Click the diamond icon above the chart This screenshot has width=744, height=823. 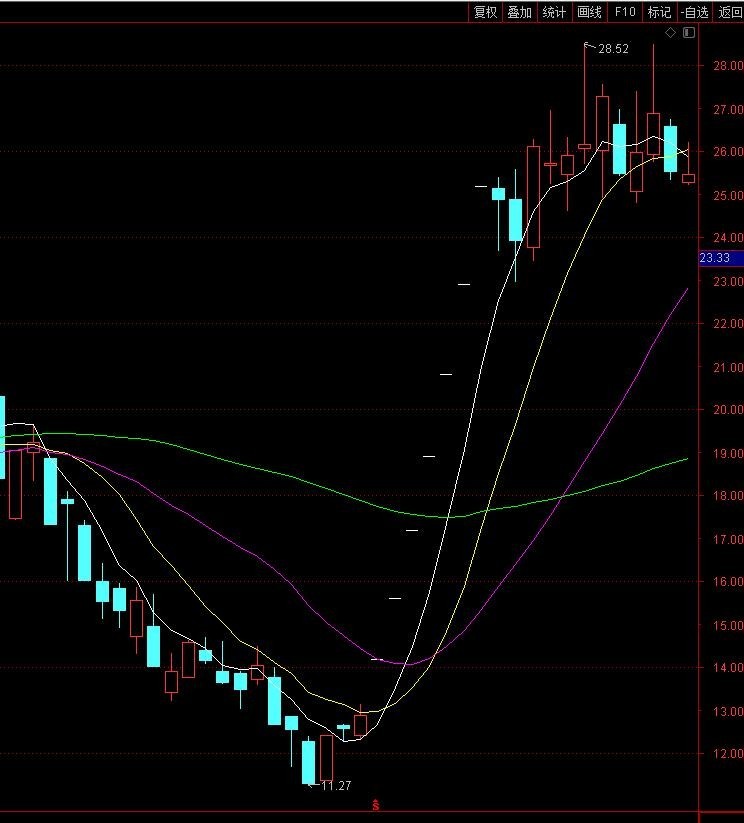[670, 33]
